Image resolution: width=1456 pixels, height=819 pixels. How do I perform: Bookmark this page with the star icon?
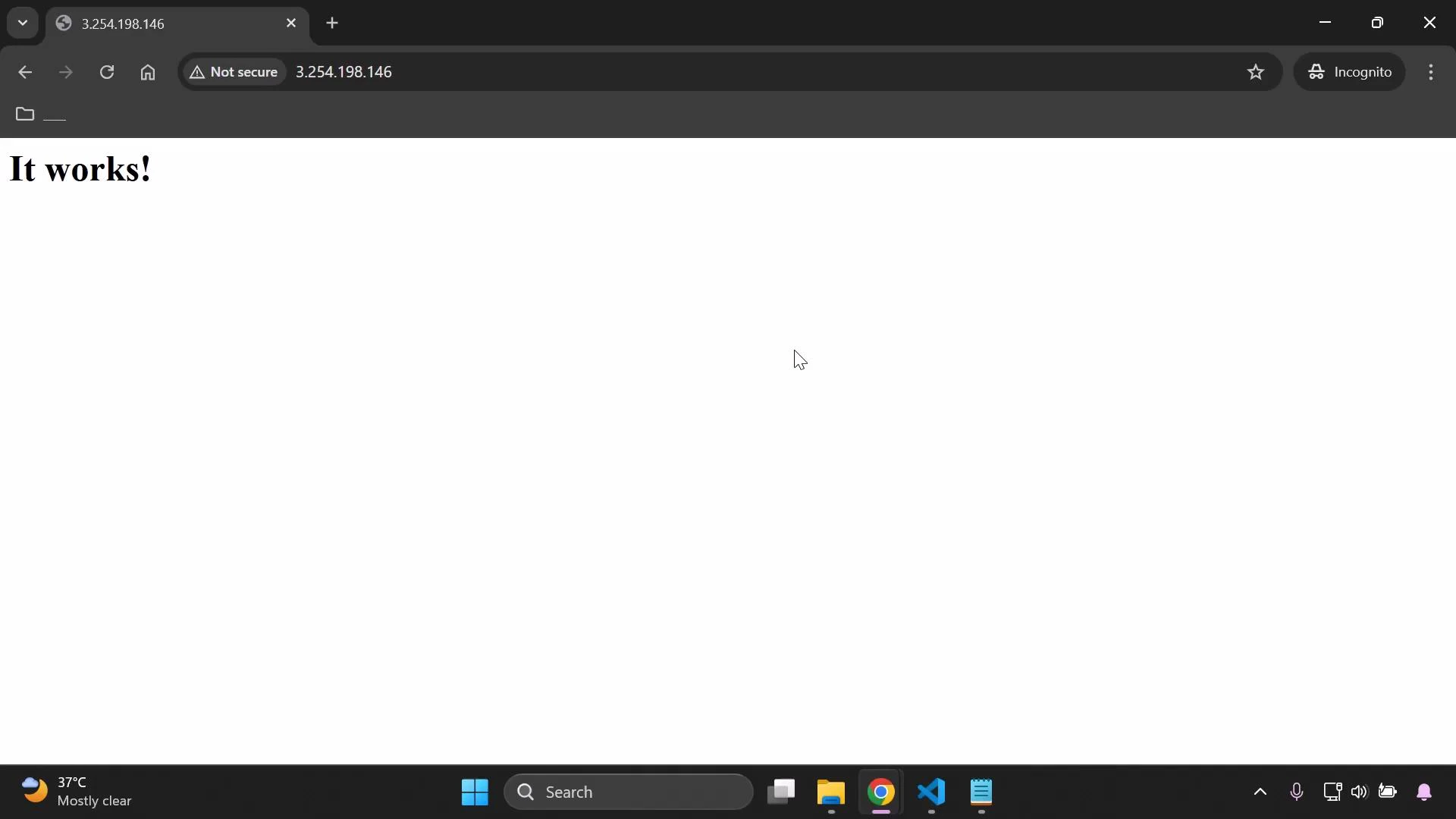(x=1256, y=72)
